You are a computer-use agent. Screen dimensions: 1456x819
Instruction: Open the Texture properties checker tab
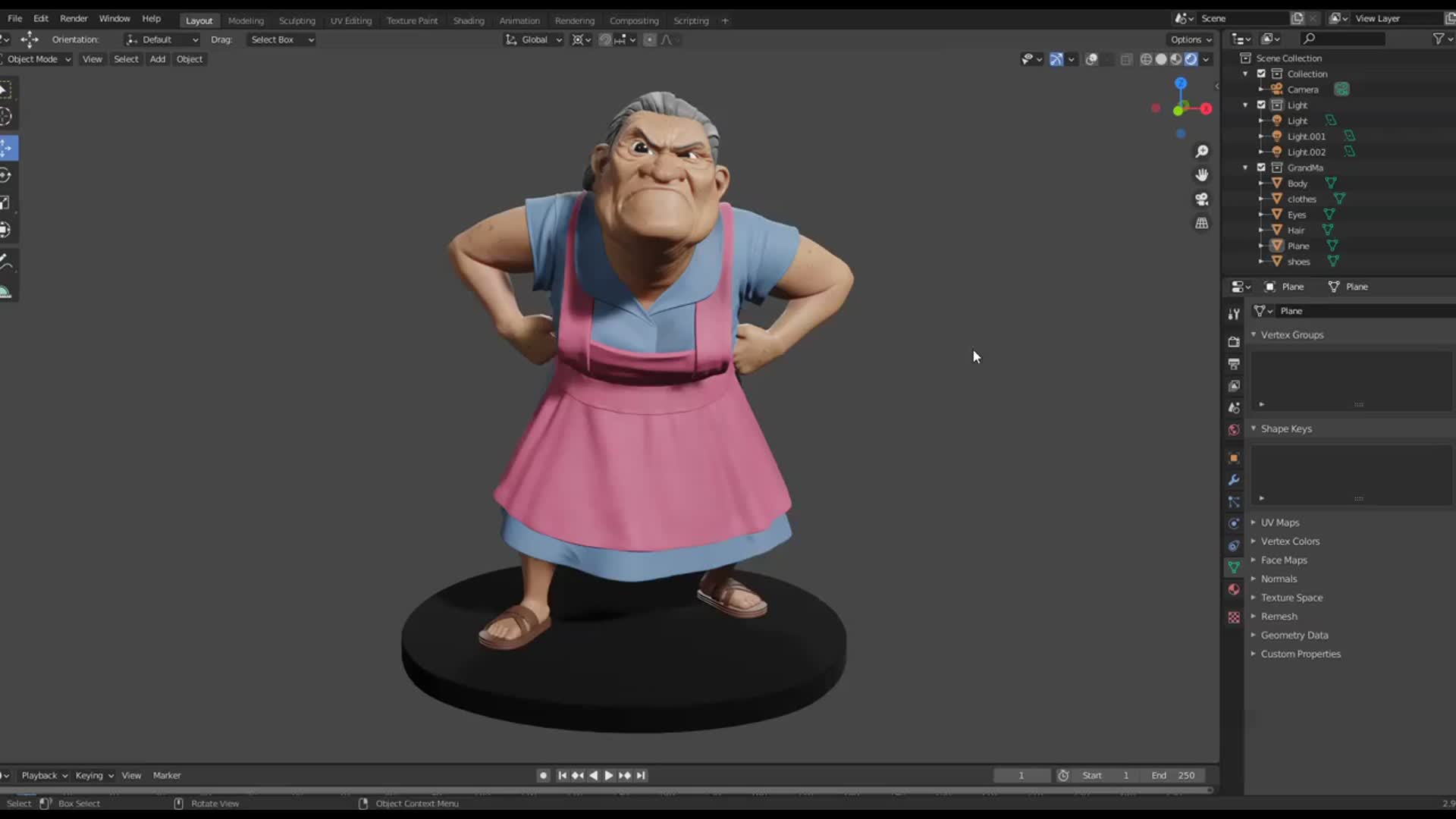1234,618
